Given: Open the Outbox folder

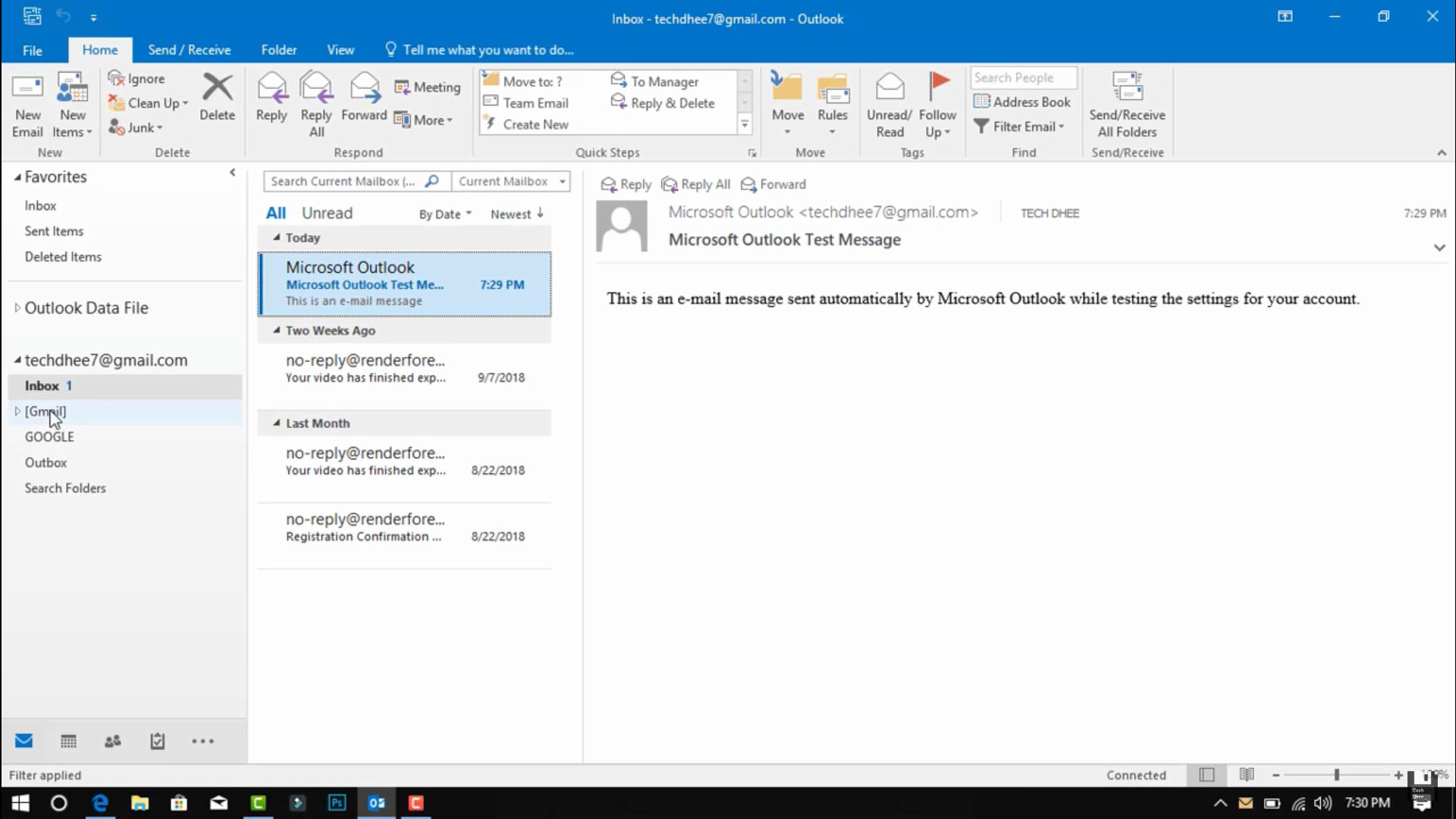Looking at the screenshot, I should point(45,463).
